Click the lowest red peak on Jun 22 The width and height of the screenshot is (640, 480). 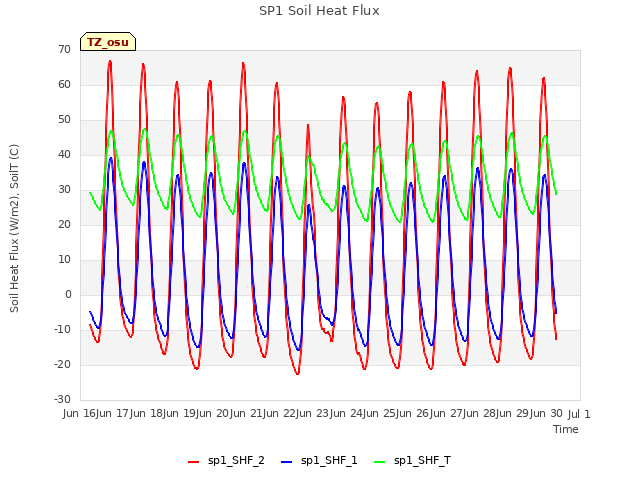tap(308, 125)
